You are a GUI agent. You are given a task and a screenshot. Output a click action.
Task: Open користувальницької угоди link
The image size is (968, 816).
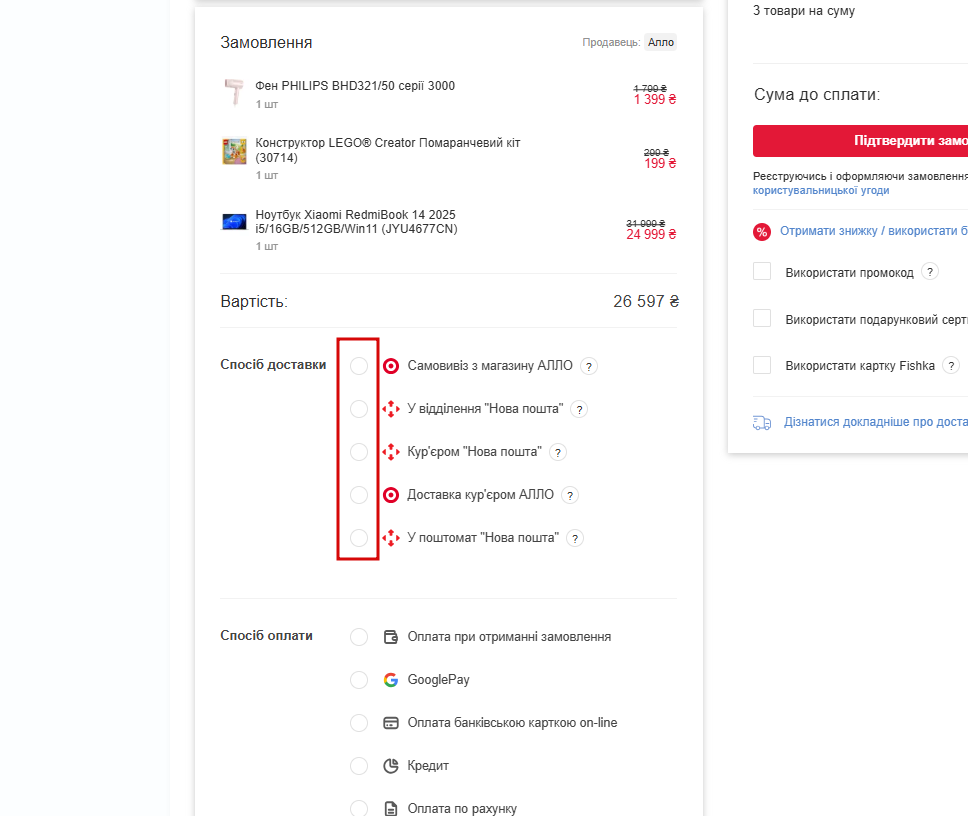point(820,190)
